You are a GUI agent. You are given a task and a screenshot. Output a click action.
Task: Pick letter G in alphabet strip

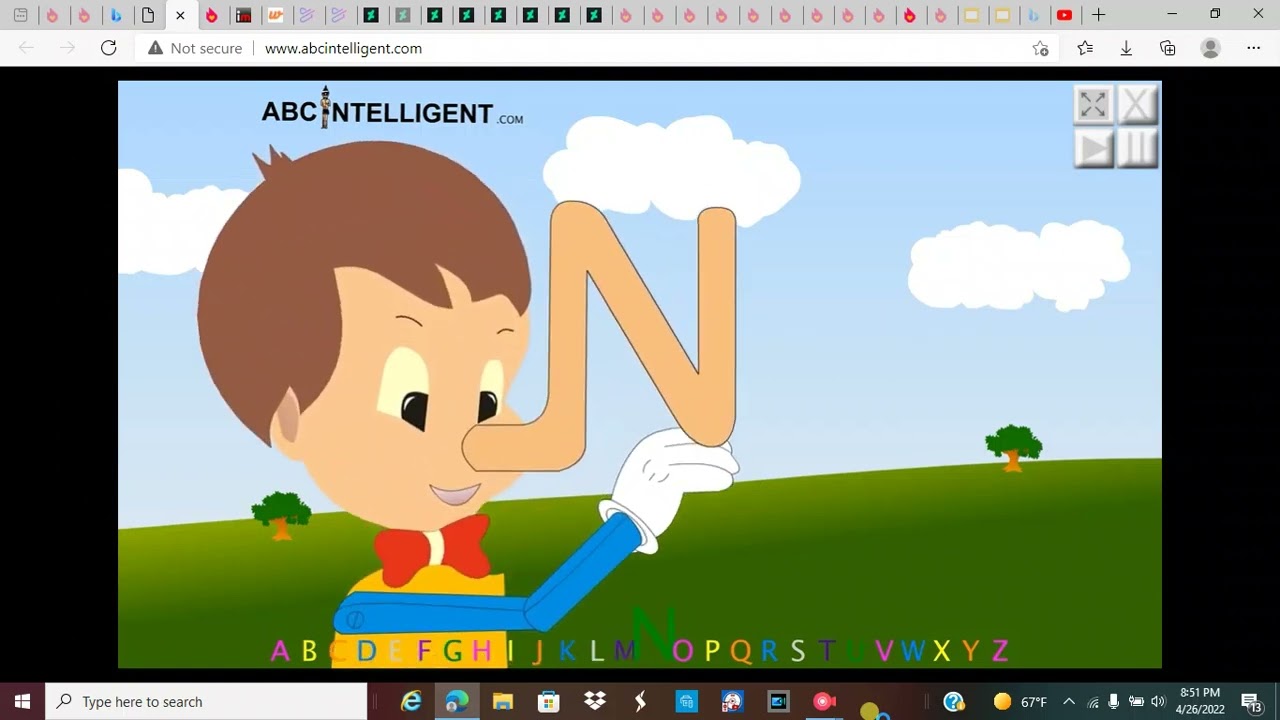pos(453,652)
